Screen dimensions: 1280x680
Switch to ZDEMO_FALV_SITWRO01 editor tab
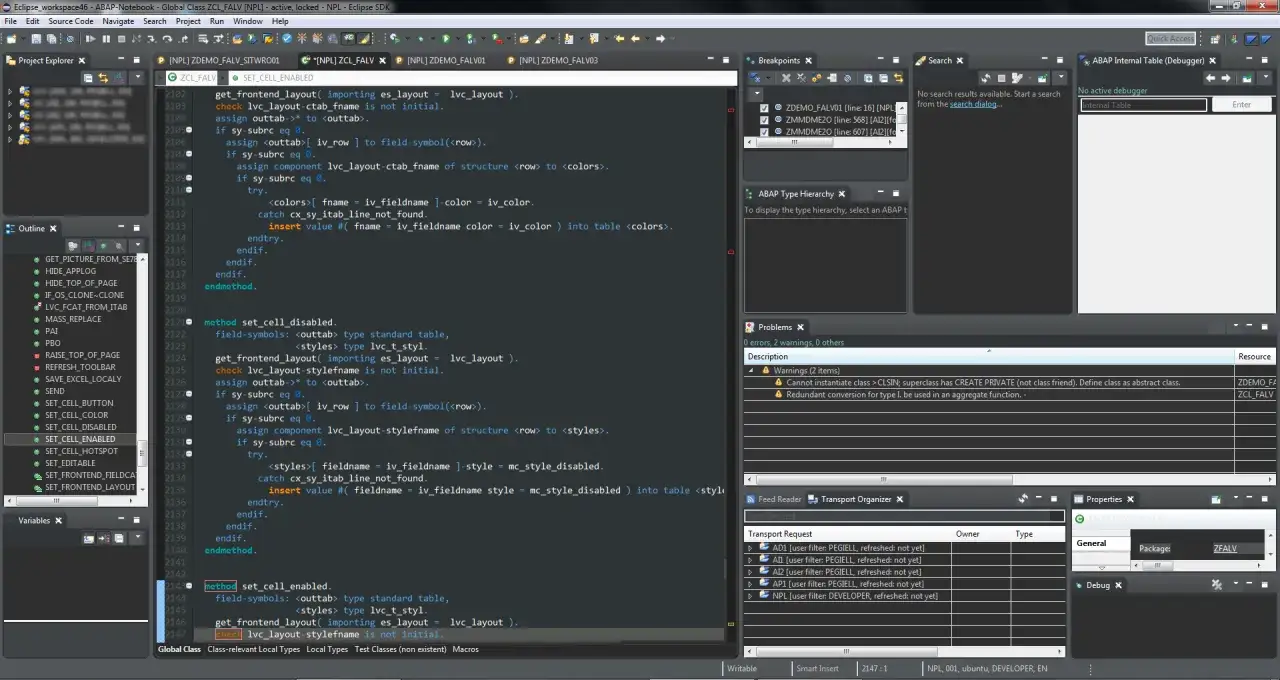coord(218,60)
